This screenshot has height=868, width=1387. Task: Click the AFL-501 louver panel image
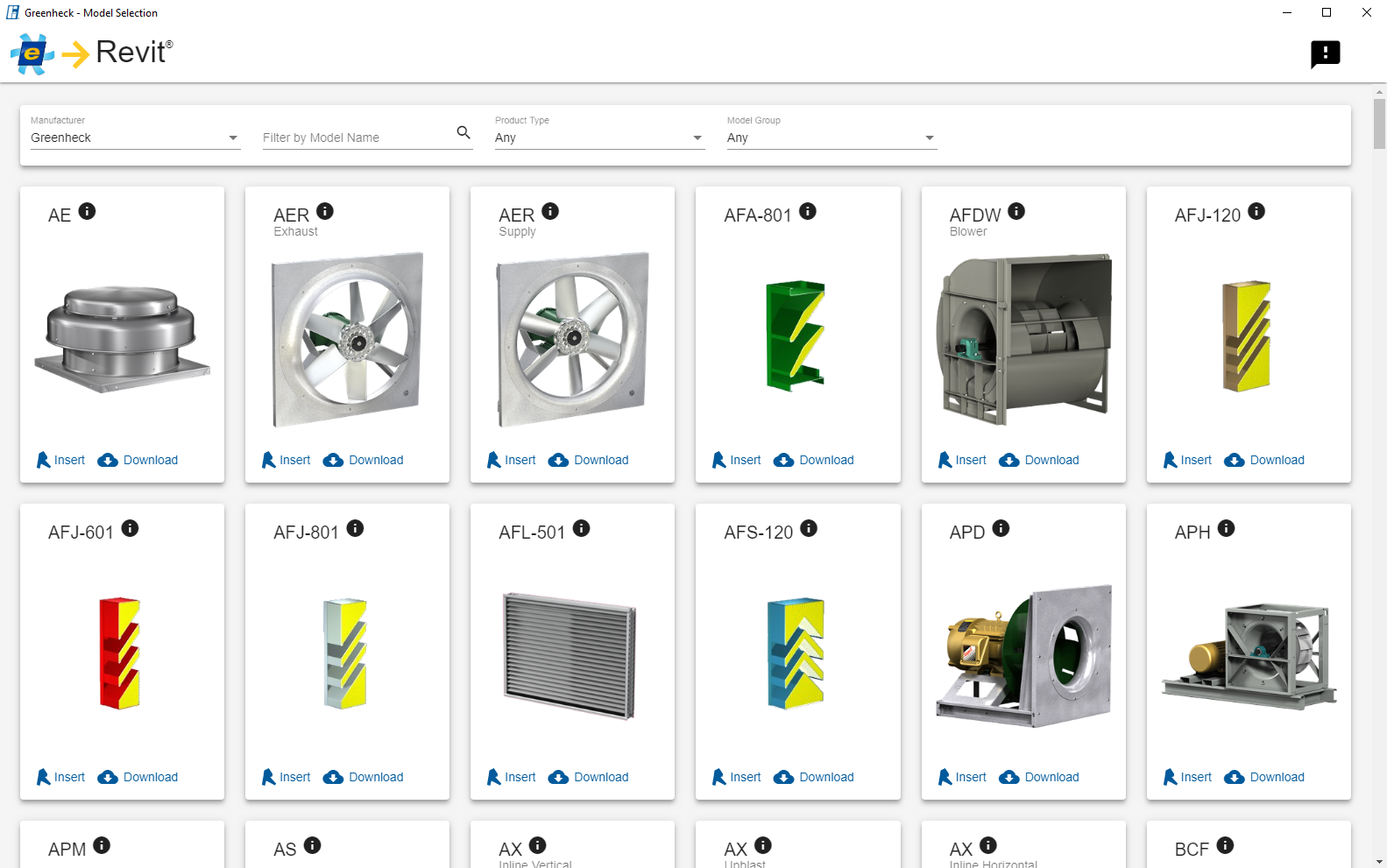coord(570,655)
